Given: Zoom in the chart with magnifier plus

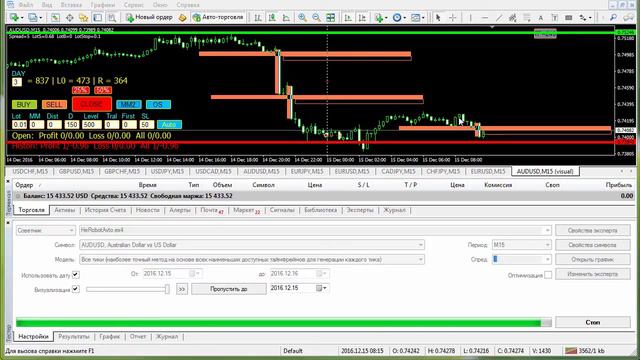Looking at the screenshot, I should tap(302, 17).
